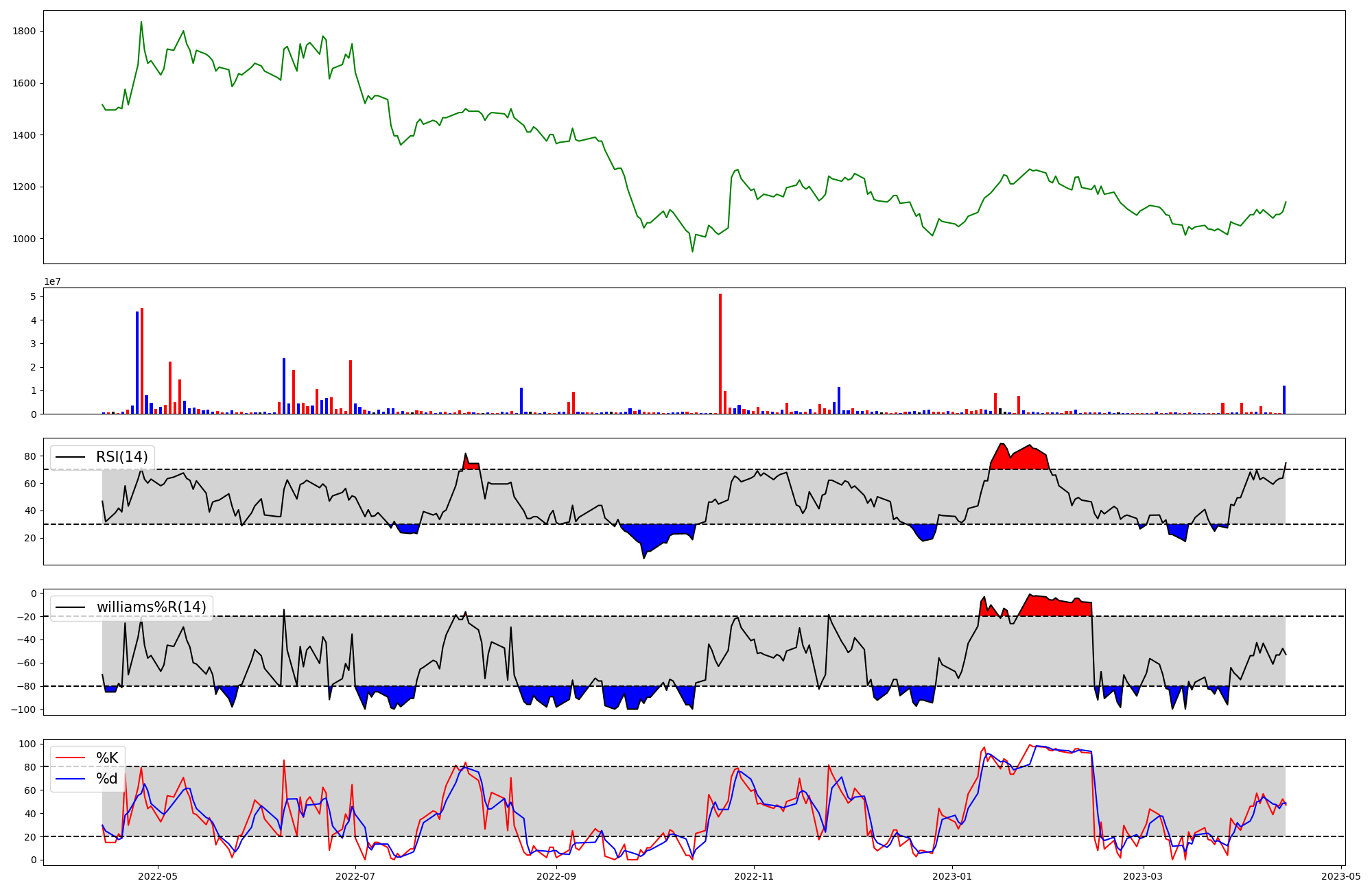Click the 2022-07 date tick label
1372x892 pixels.
click(355, 876)
